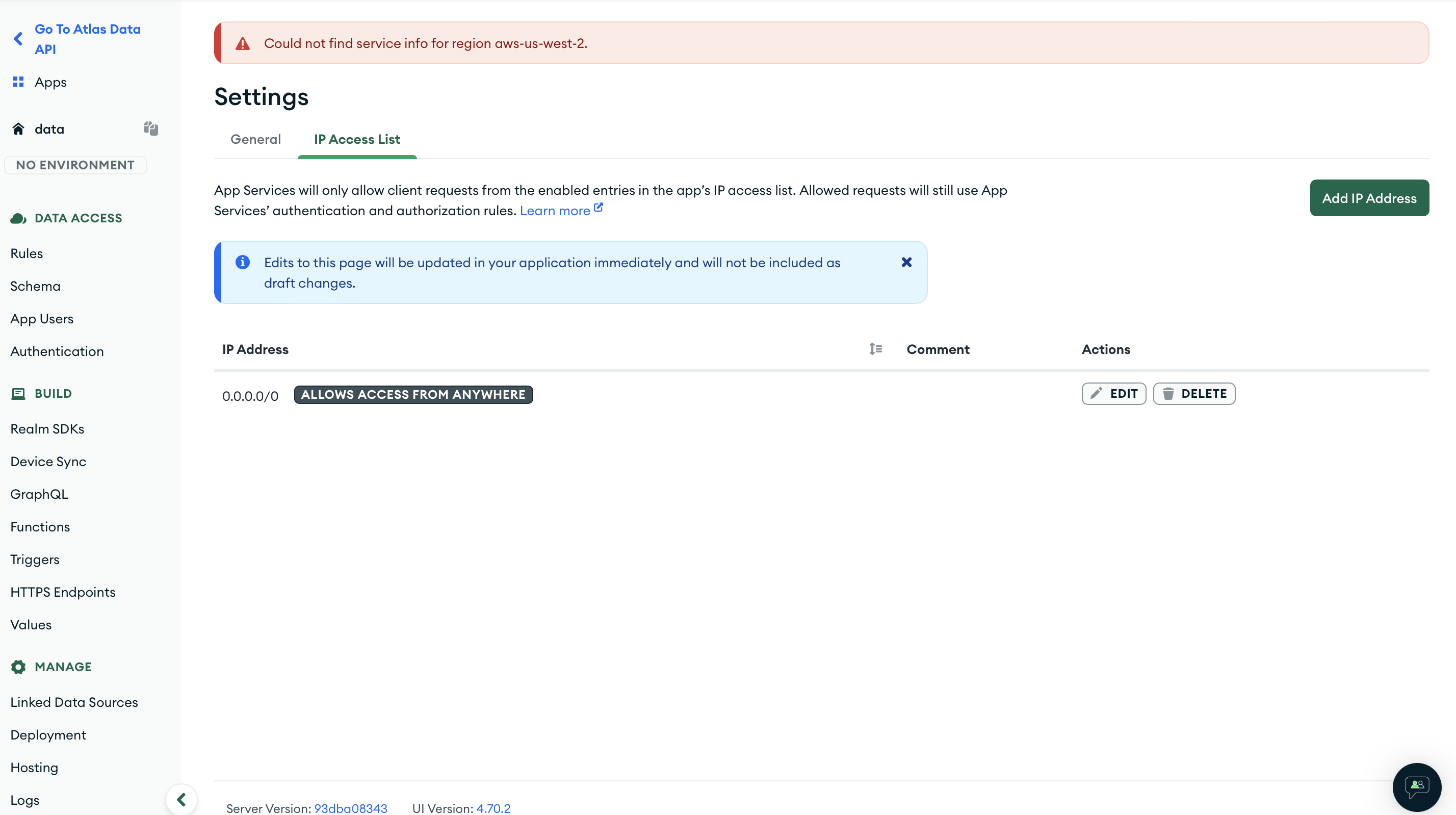This screenshot has height=815, width=1456.
Task: Click the Add IP Address button
Action: click(x=1369, y=198)
